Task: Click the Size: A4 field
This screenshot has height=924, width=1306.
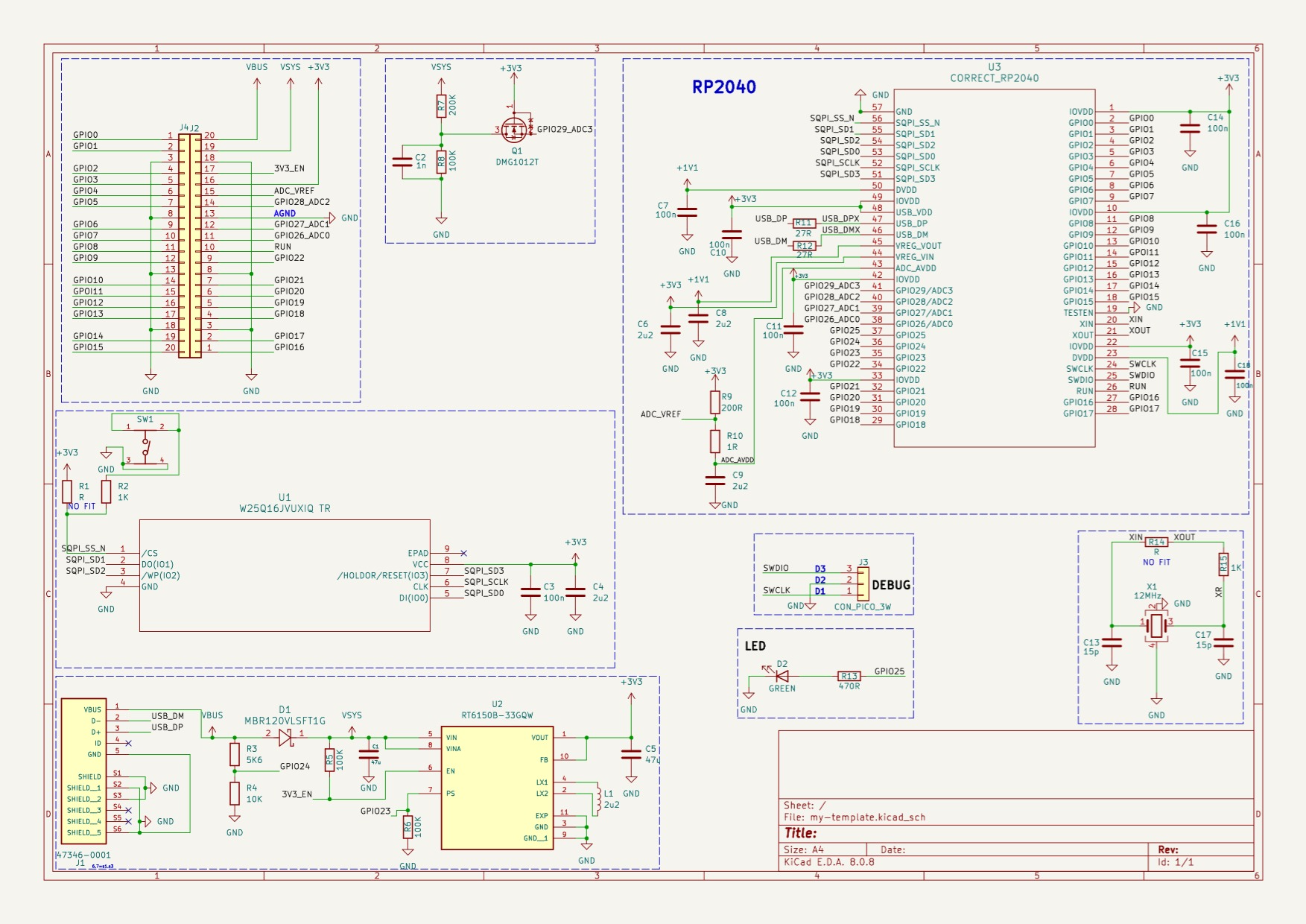Action: [x=804, y=849]
